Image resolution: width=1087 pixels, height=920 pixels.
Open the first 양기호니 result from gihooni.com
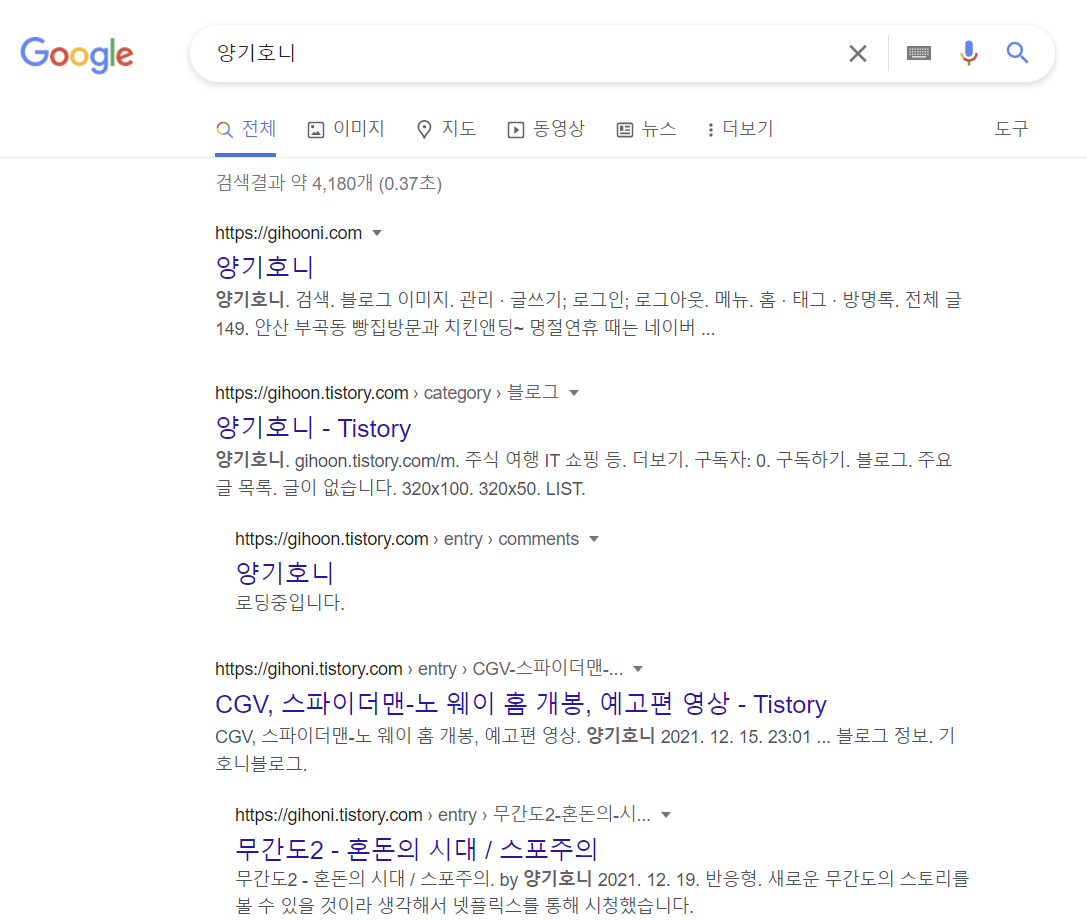pos(265,267)
